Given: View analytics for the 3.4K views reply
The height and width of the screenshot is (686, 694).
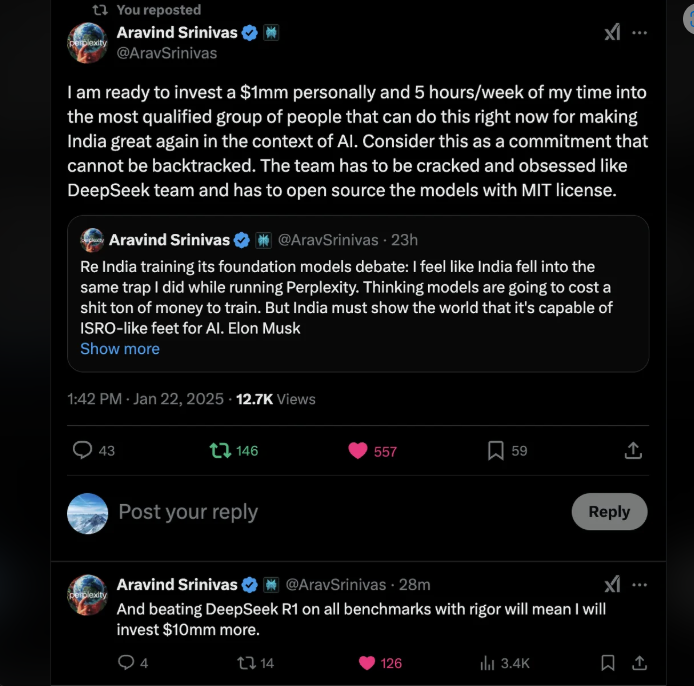Looking at the screenshot, I should click(489, 662).
